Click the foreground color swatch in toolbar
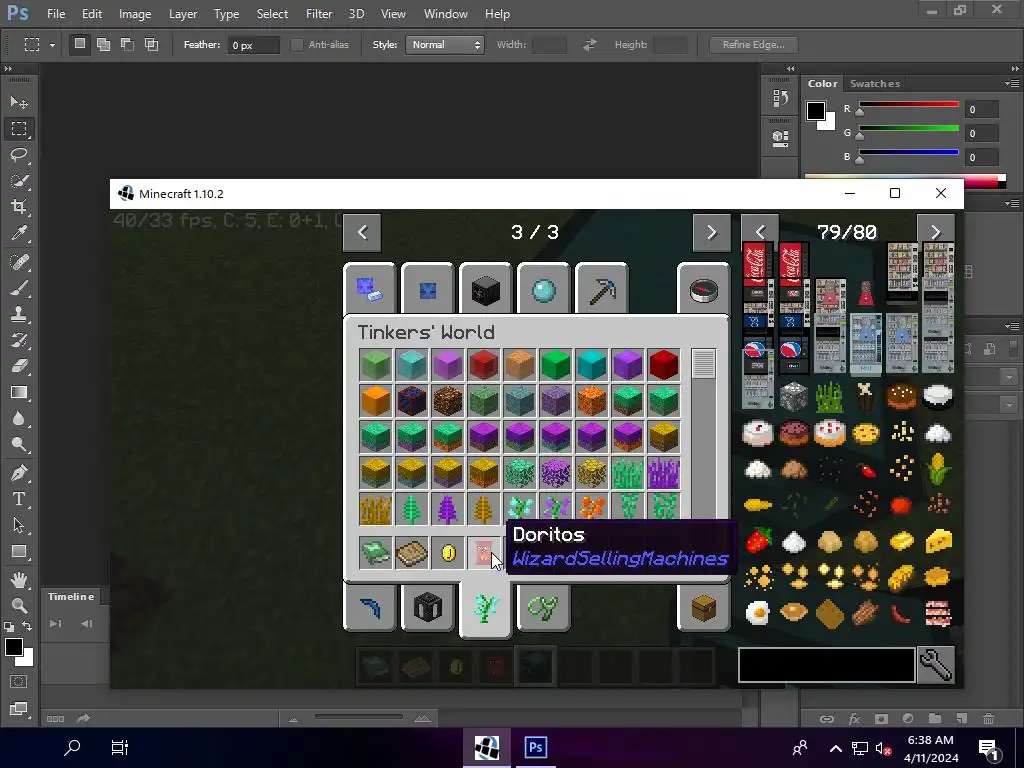This screenshot has width=1024, height=768. point(13,647)
